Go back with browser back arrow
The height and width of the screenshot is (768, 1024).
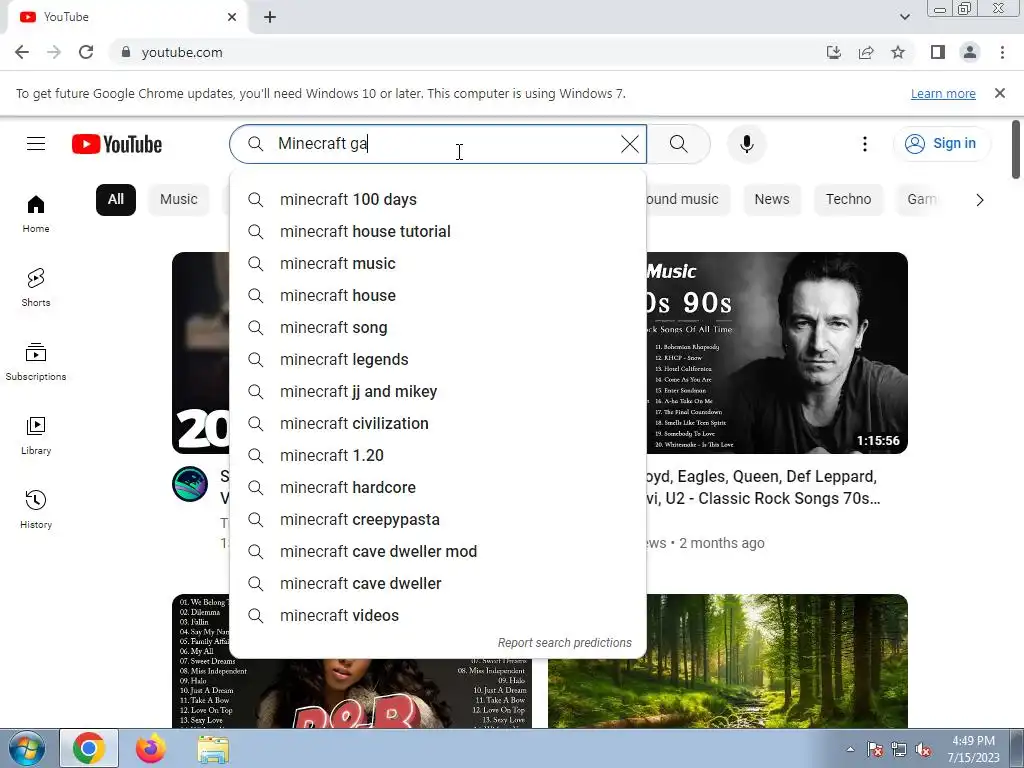tap(22, 52)
